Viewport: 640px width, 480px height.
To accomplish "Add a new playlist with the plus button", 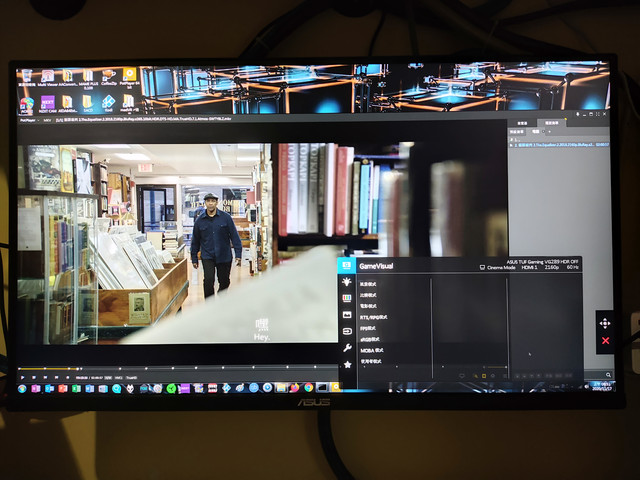I will (549, 131).
